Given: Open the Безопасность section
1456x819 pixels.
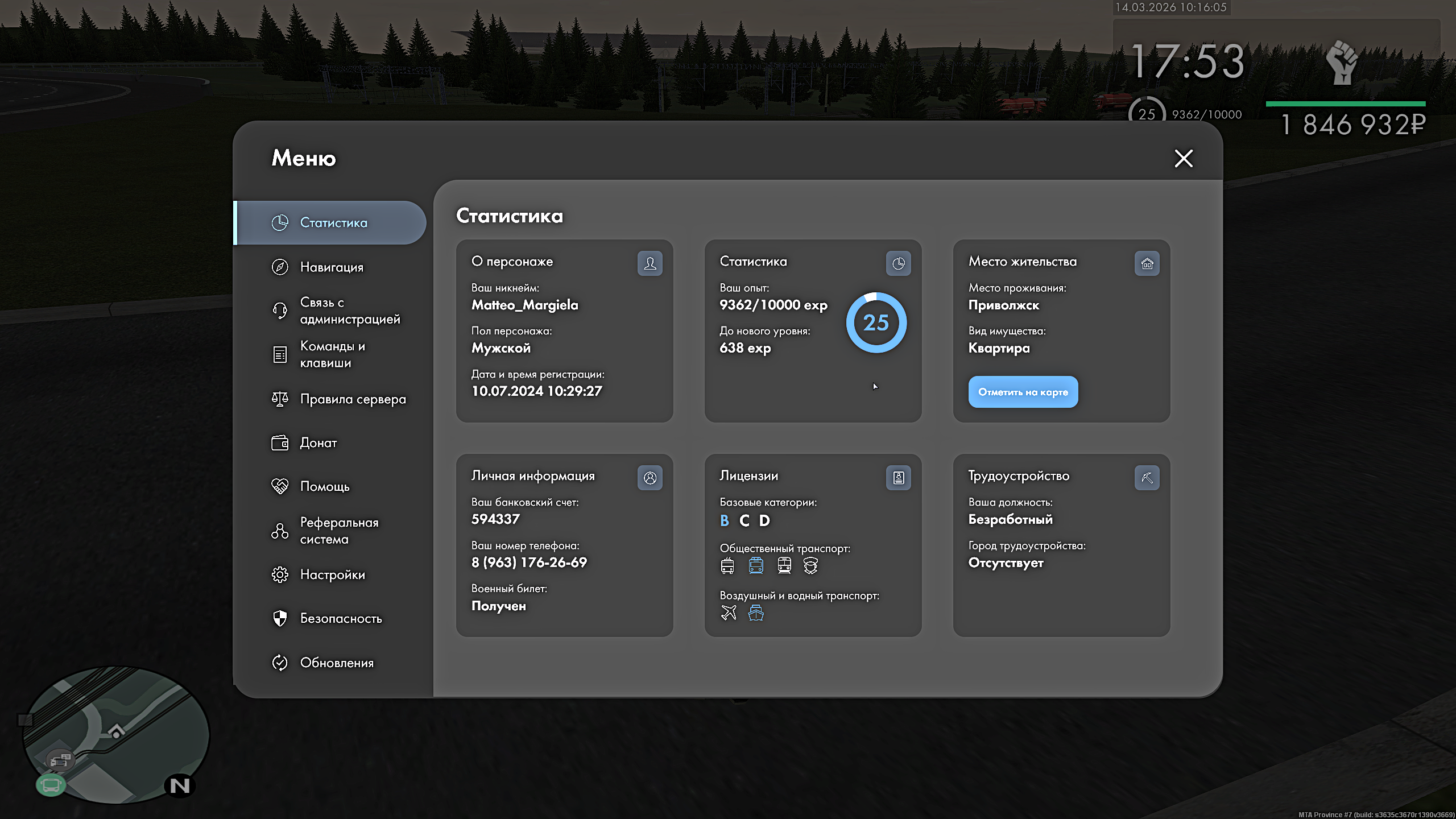Looking at the screenshot, I should click(341, 618).
